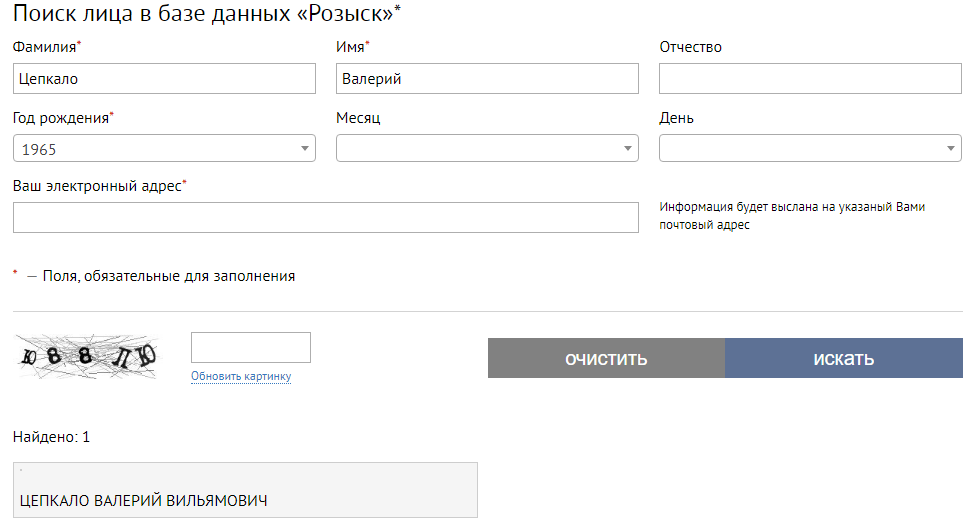Screen dimensions: 977x529
Task: Click the Найдено: 1 results count
Action: 52,437
